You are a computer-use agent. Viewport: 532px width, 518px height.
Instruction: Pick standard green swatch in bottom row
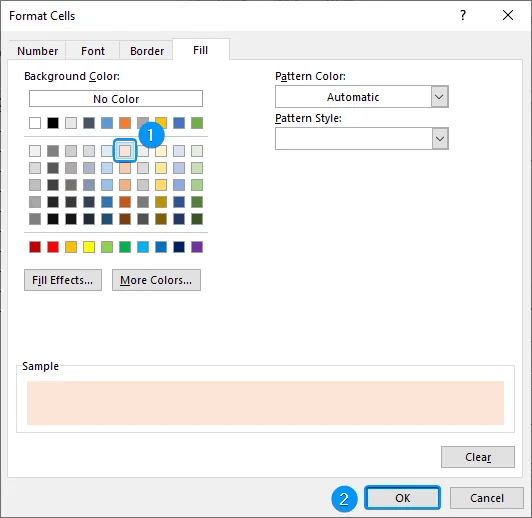[125, 247]
